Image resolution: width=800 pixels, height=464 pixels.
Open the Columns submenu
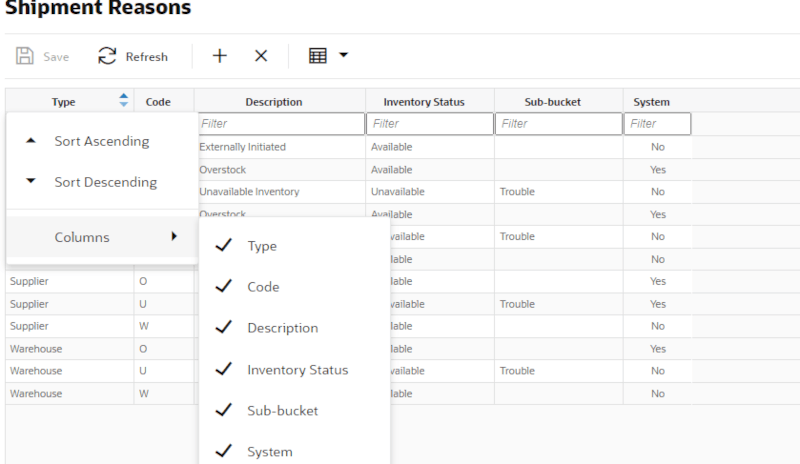coord(102,237)
